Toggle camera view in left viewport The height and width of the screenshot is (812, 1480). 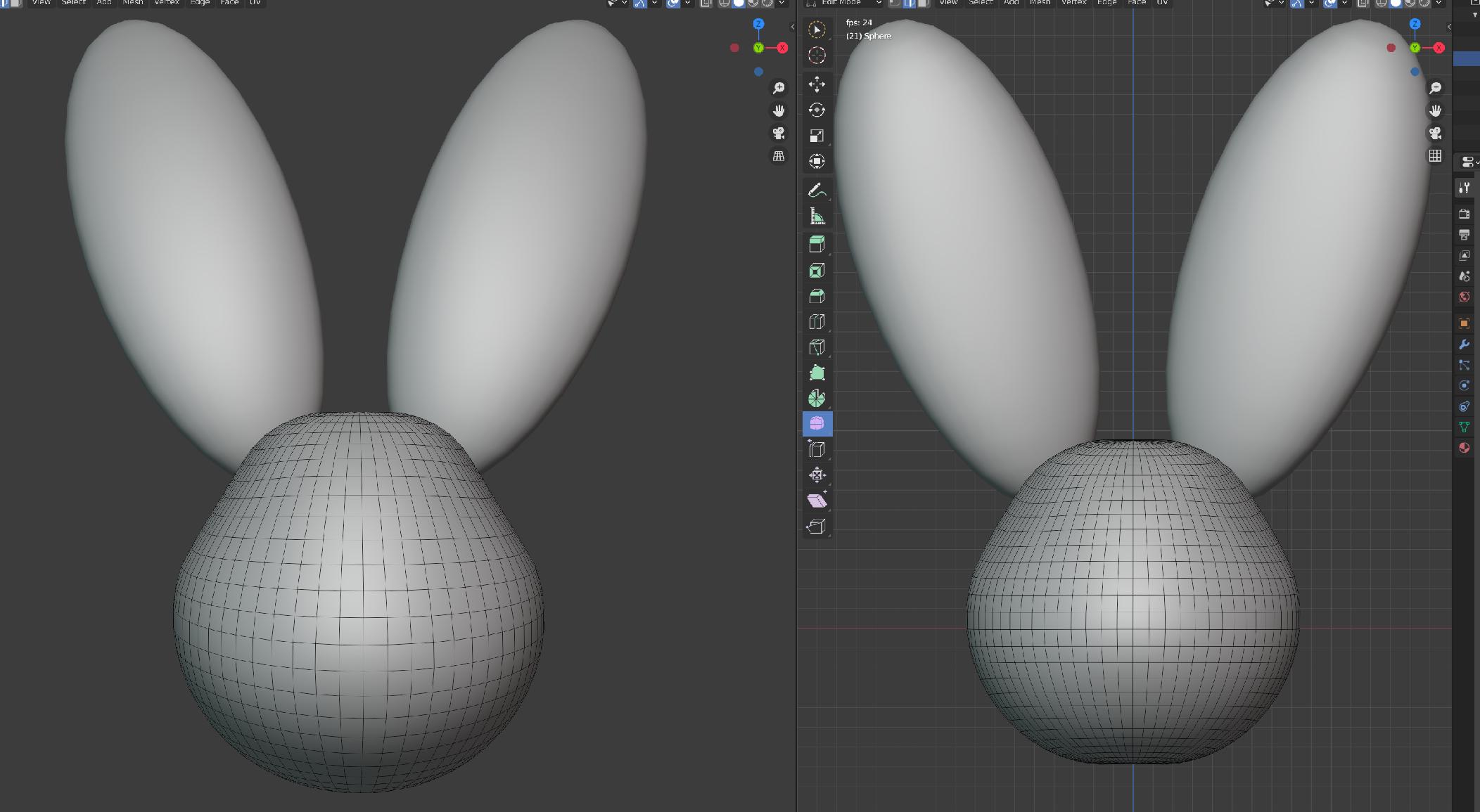click(x=779, y=134)
